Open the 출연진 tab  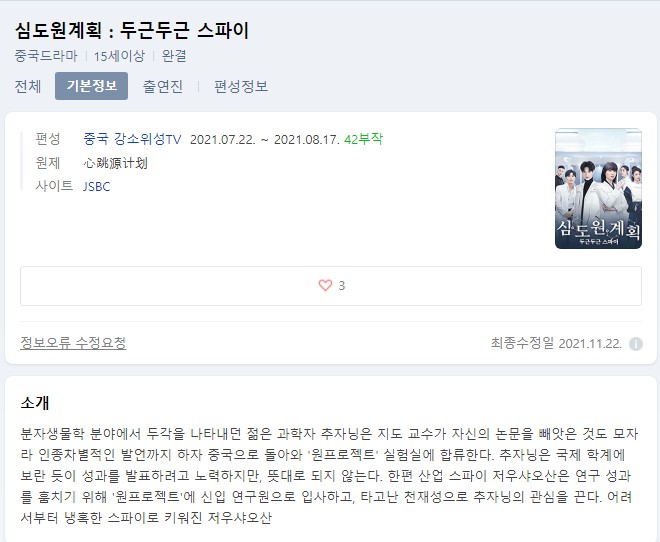(162, 86)
